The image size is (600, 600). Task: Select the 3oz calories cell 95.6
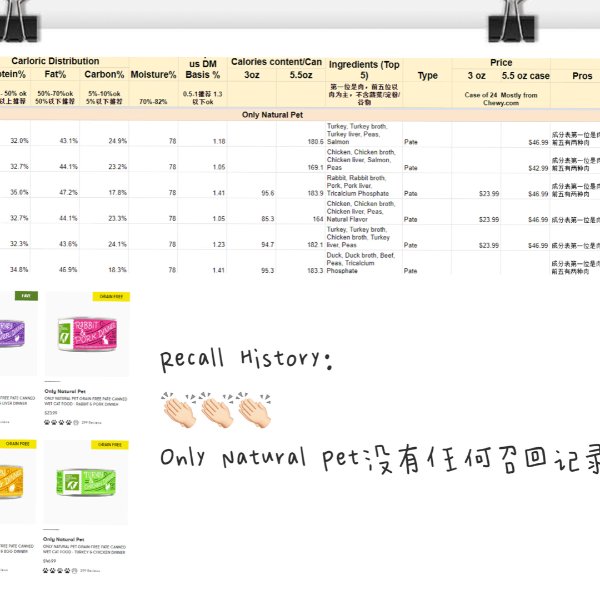pos(252,186)
